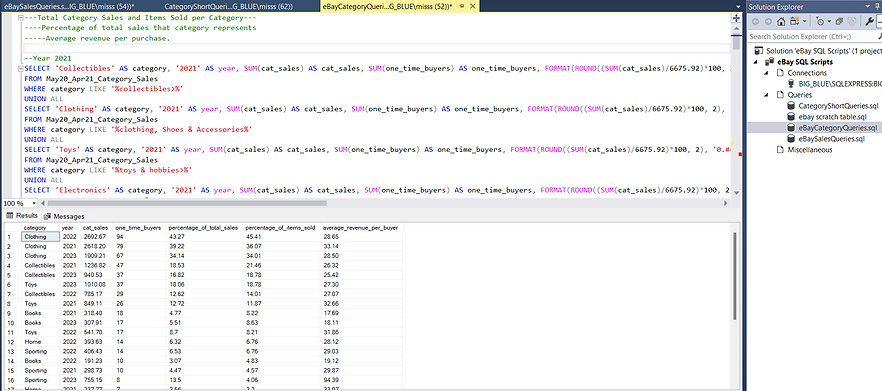Open the document tab list dropdown arrow
882x391 pixels.
click(738, 6)
